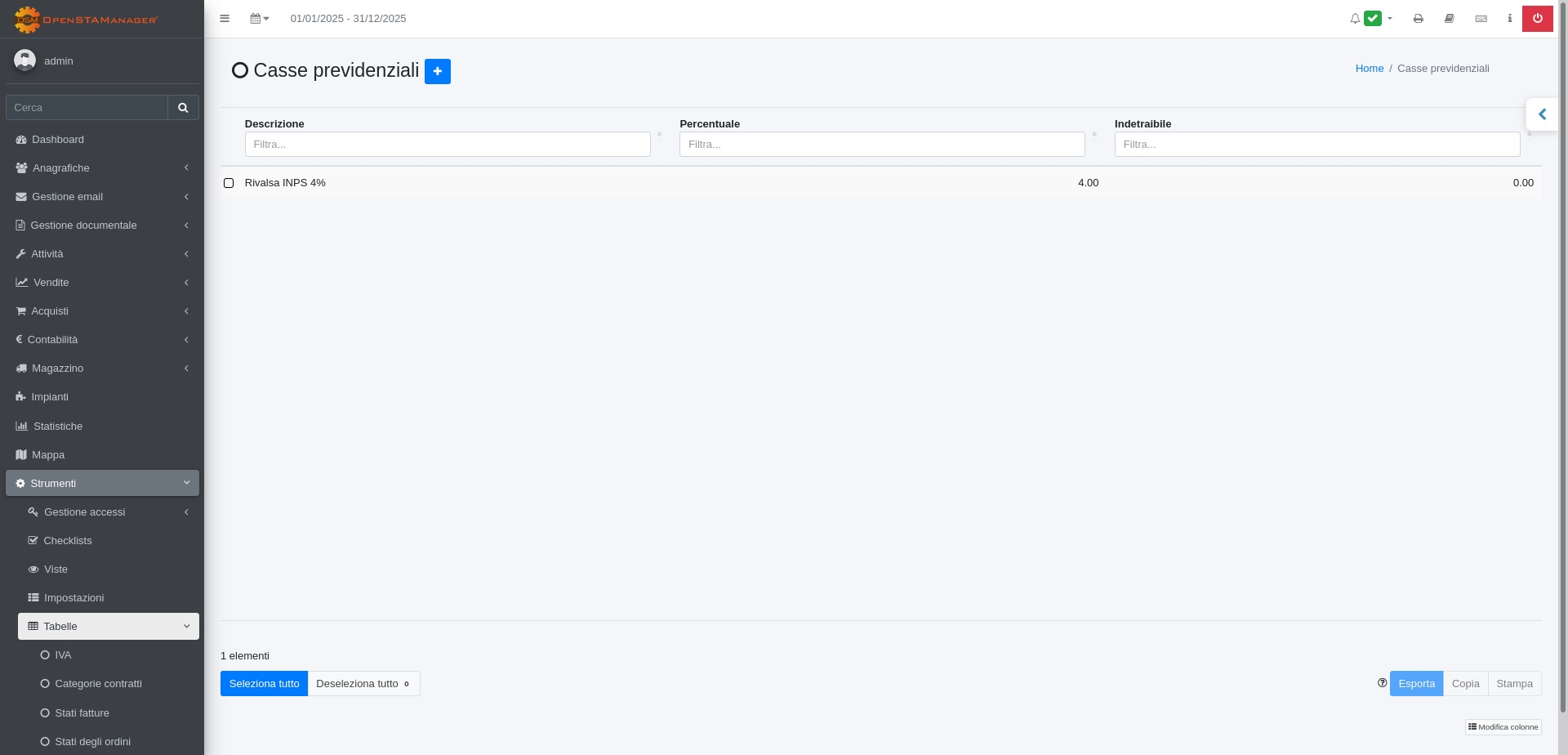
Task: Open the keyboard shortcuts icon
Action: click(1481, 19)
